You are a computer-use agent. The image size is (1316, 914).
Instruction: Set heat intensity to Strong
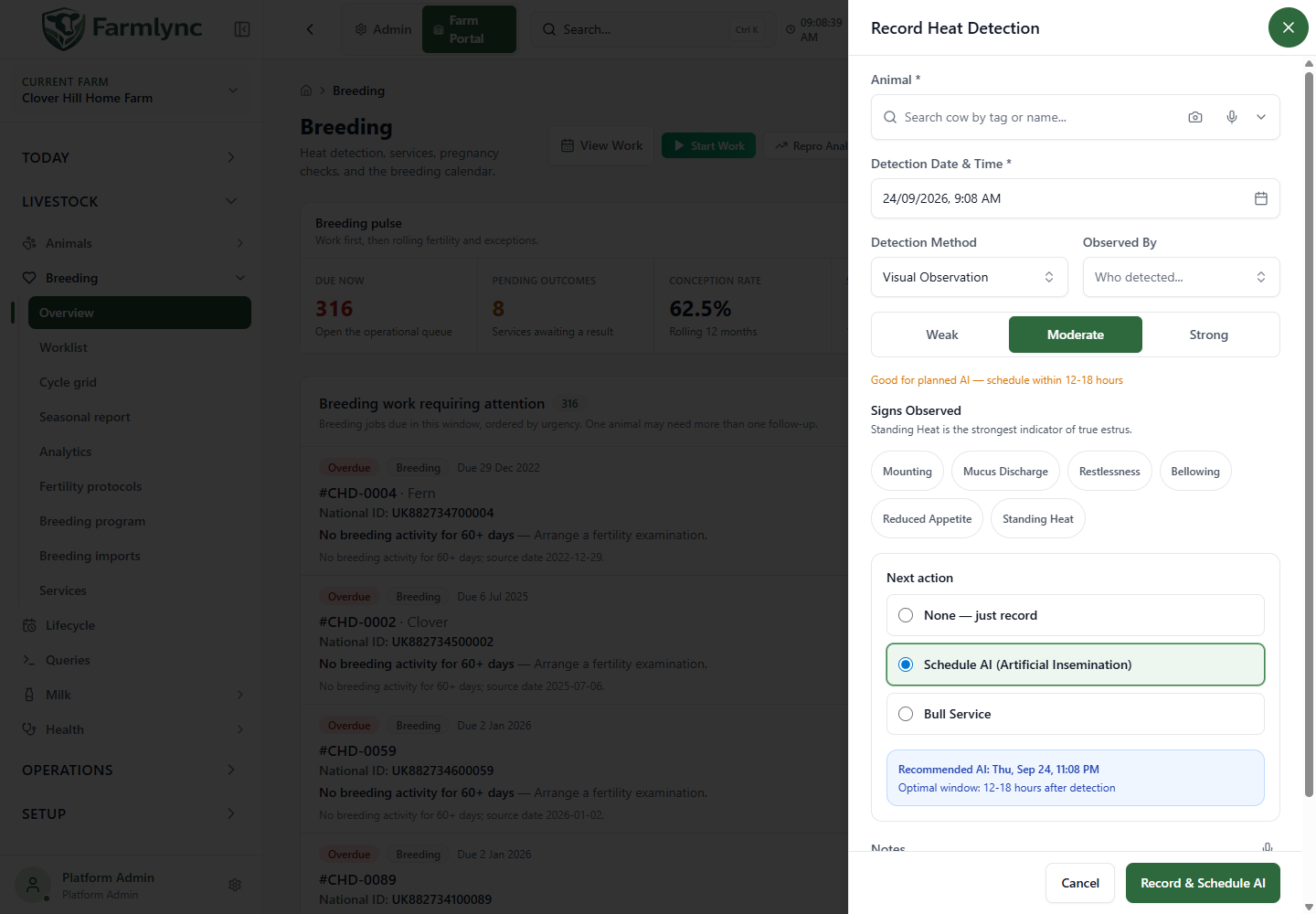tap(1209, 335)
